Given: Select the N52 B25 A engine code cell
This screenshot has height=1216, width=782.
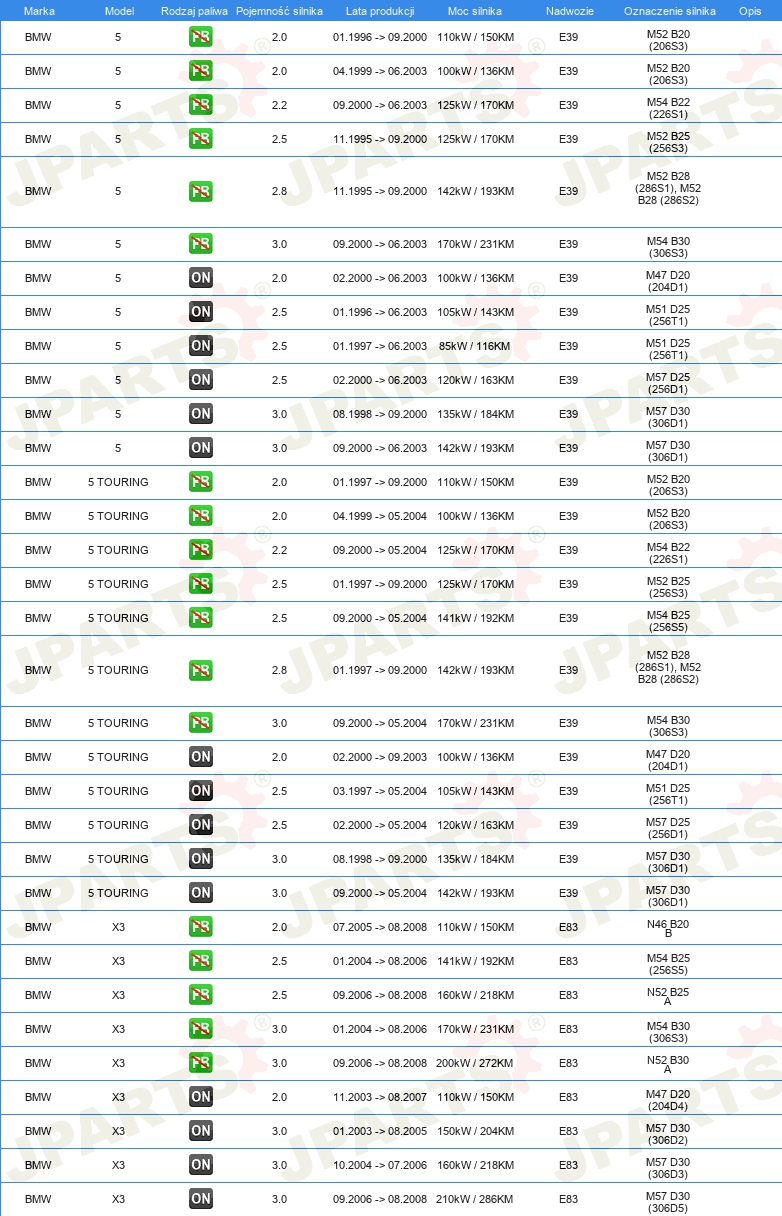Looking at the screenshot, I should pos(668,997).
